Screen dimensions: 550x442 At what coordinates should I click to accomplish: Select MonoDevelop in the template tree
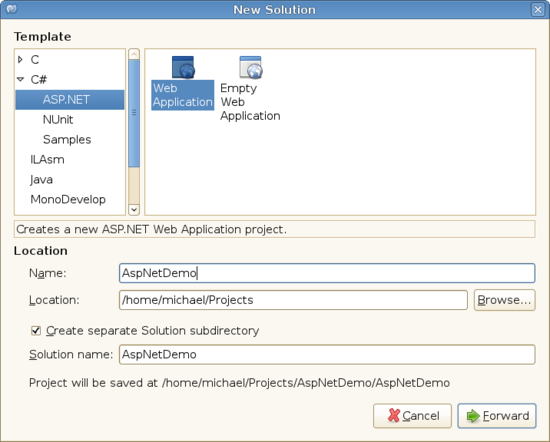click(x=70, y=200)
